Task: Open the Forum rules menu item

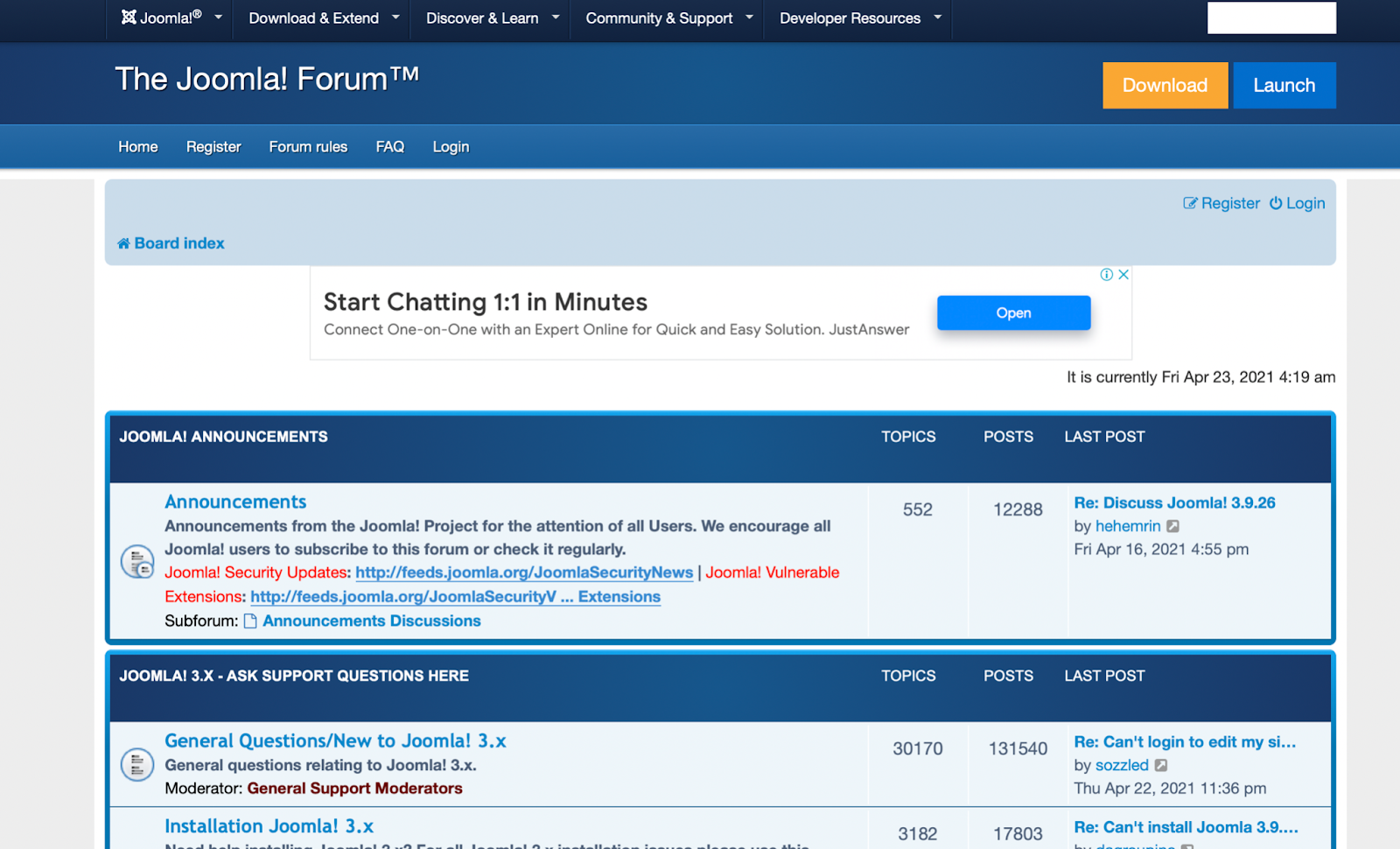Action: 308,147
